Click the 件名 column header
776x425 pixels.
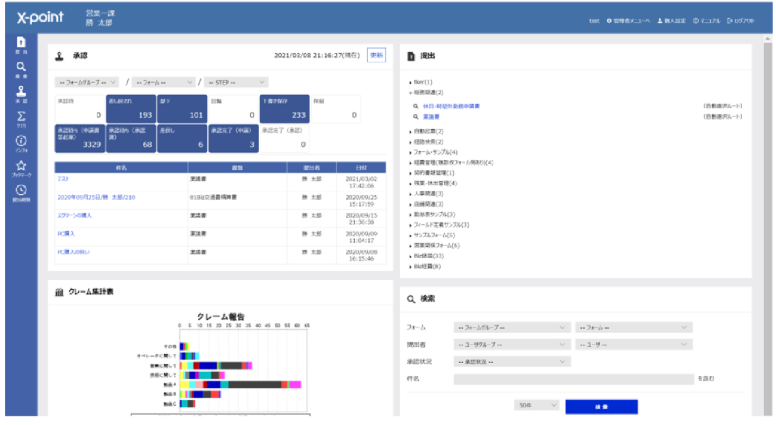121,168
